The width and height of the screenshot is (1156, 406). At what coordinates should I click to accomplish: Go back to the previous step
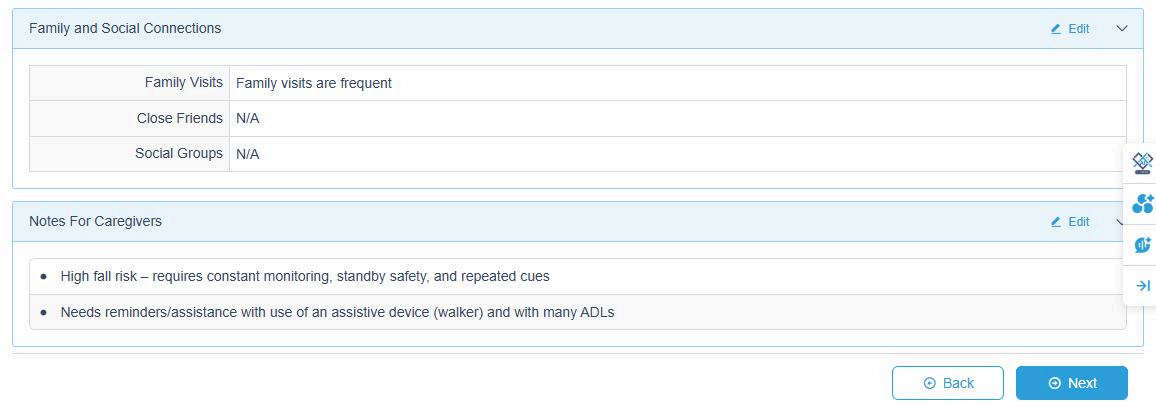(x=948, y=383)
